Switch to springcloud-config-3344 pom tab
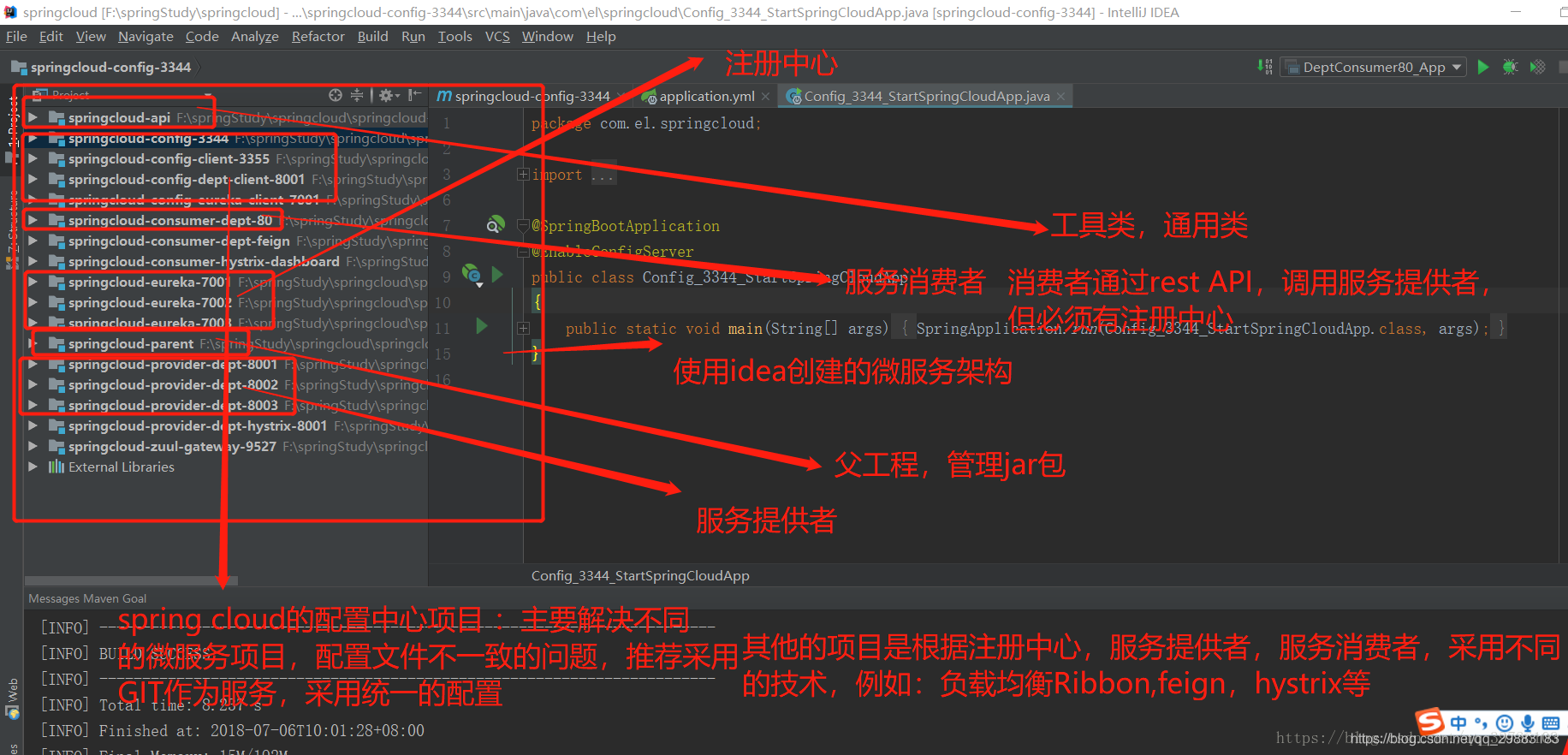 [531, 96]
